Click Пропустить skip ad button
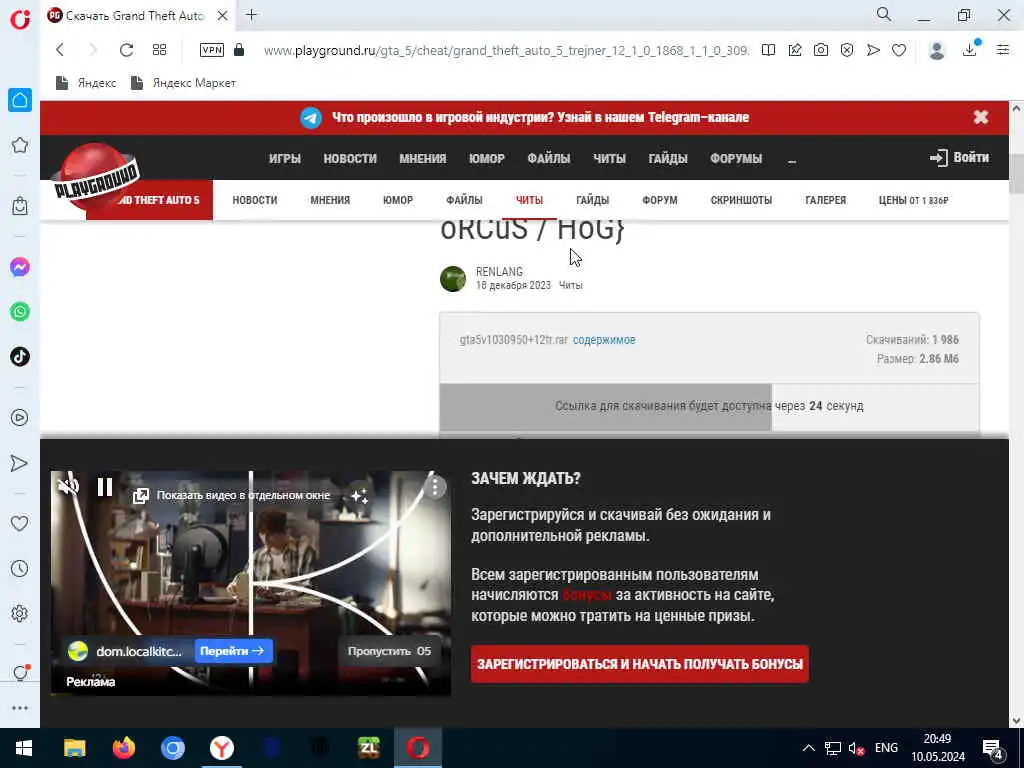This screenshot has height=768, width=1024. click(x=389, y=651)
